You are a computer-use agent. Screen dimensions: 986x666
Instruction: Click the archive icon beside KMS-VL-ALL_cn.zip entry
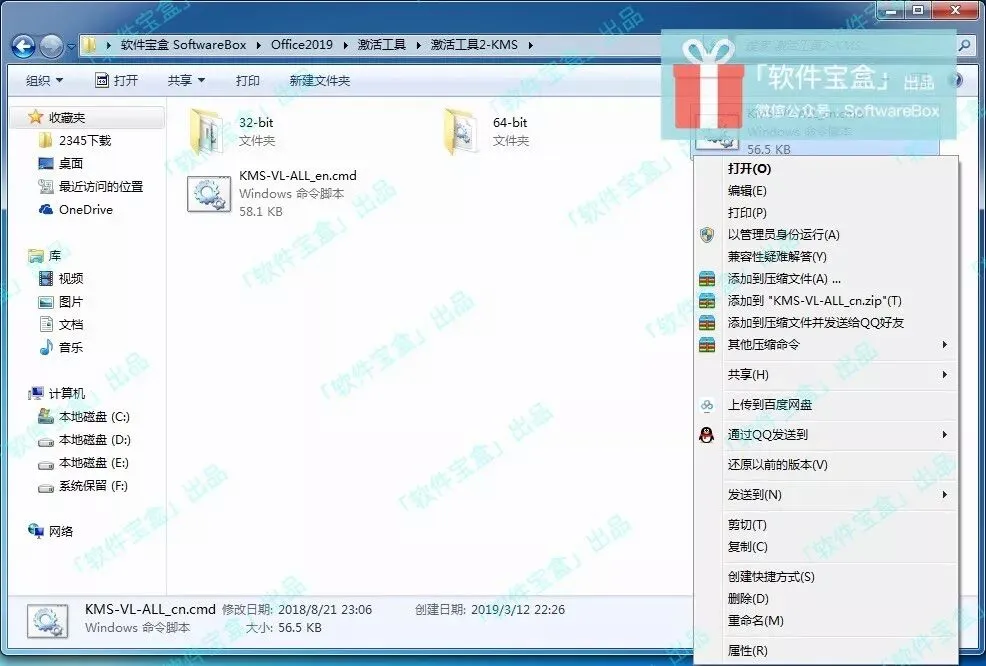point(707,301)
